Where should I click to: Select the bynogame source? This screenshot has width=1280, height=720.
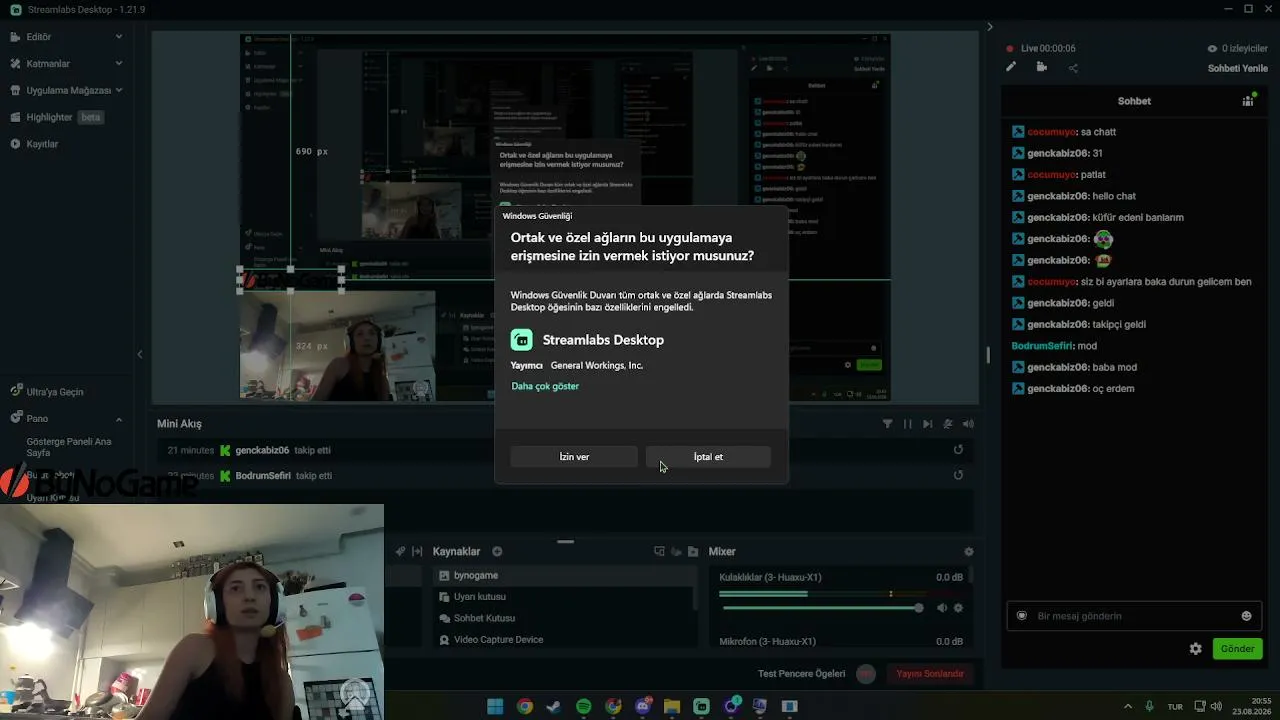point(565,576)
